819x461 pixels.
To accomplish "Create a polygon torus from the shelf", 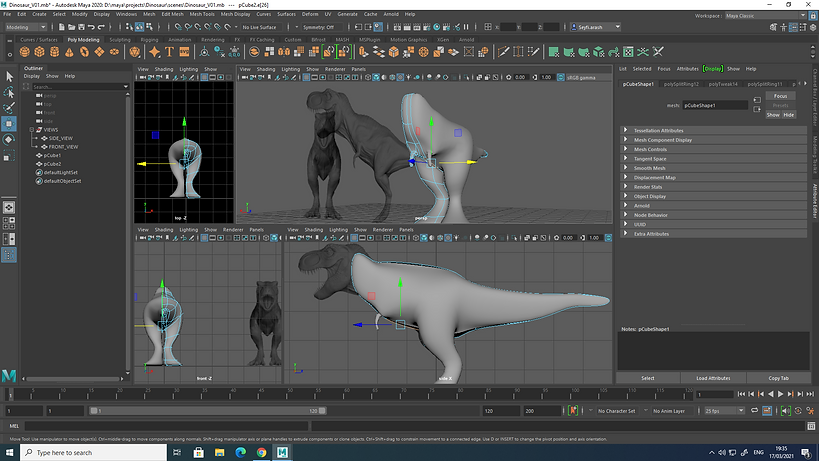I will (84, 52).
